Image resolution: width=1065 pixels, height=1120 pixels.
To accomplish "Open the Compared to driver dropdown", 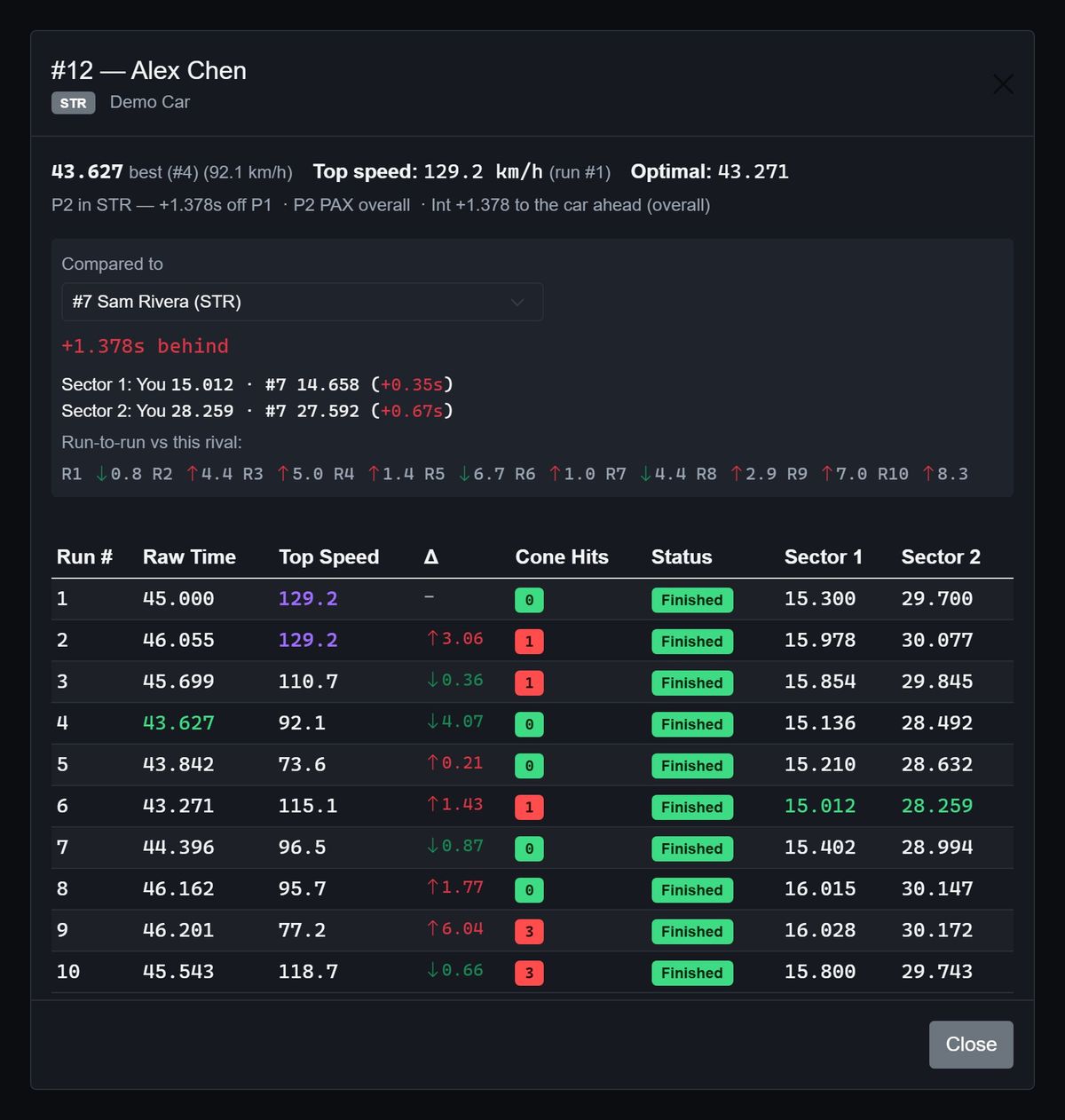I will pyautogui.click(x=302, y=302).
